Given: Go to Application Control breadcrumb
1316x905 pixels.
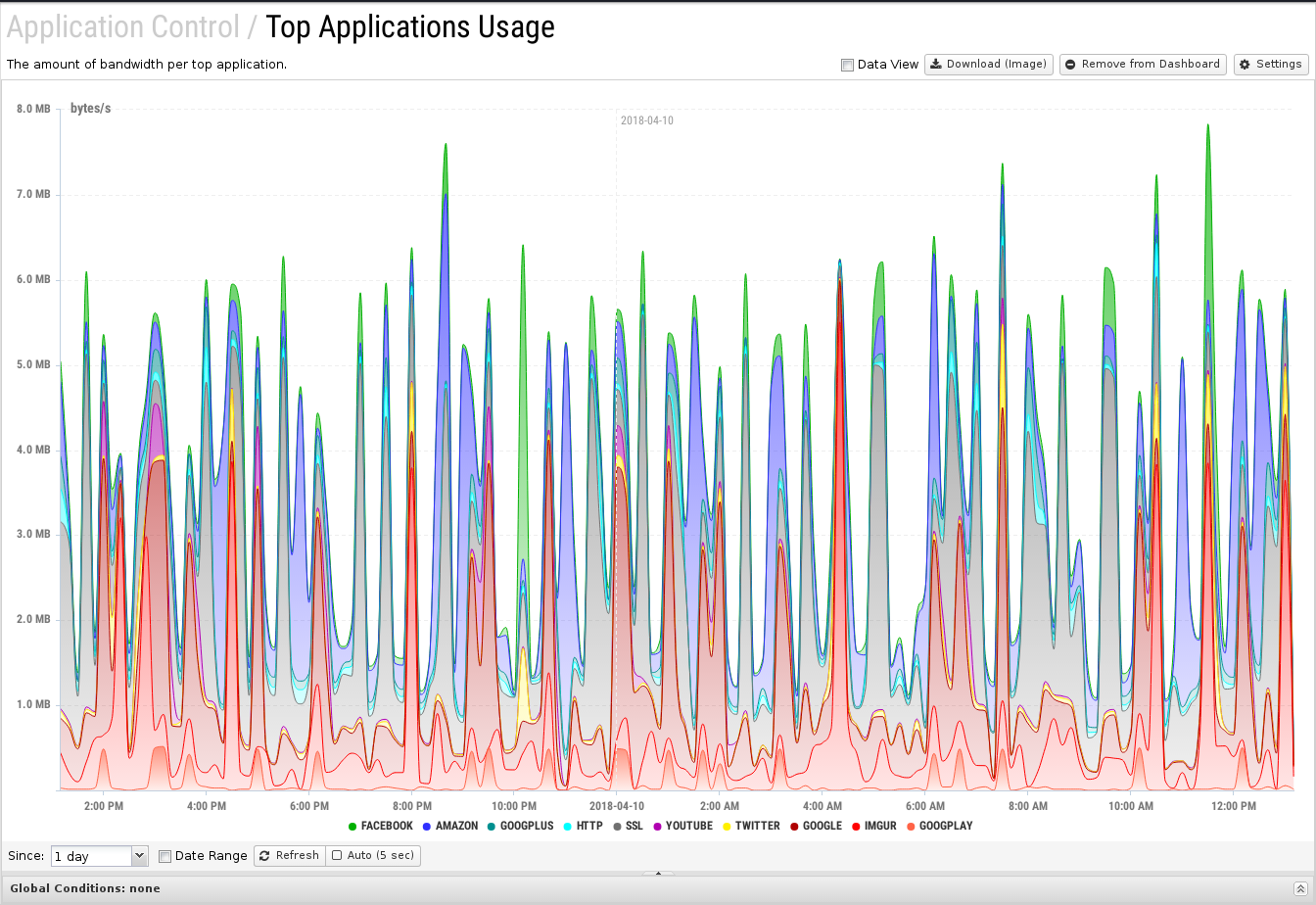Looking at the screenshot, I should (123, 27).
